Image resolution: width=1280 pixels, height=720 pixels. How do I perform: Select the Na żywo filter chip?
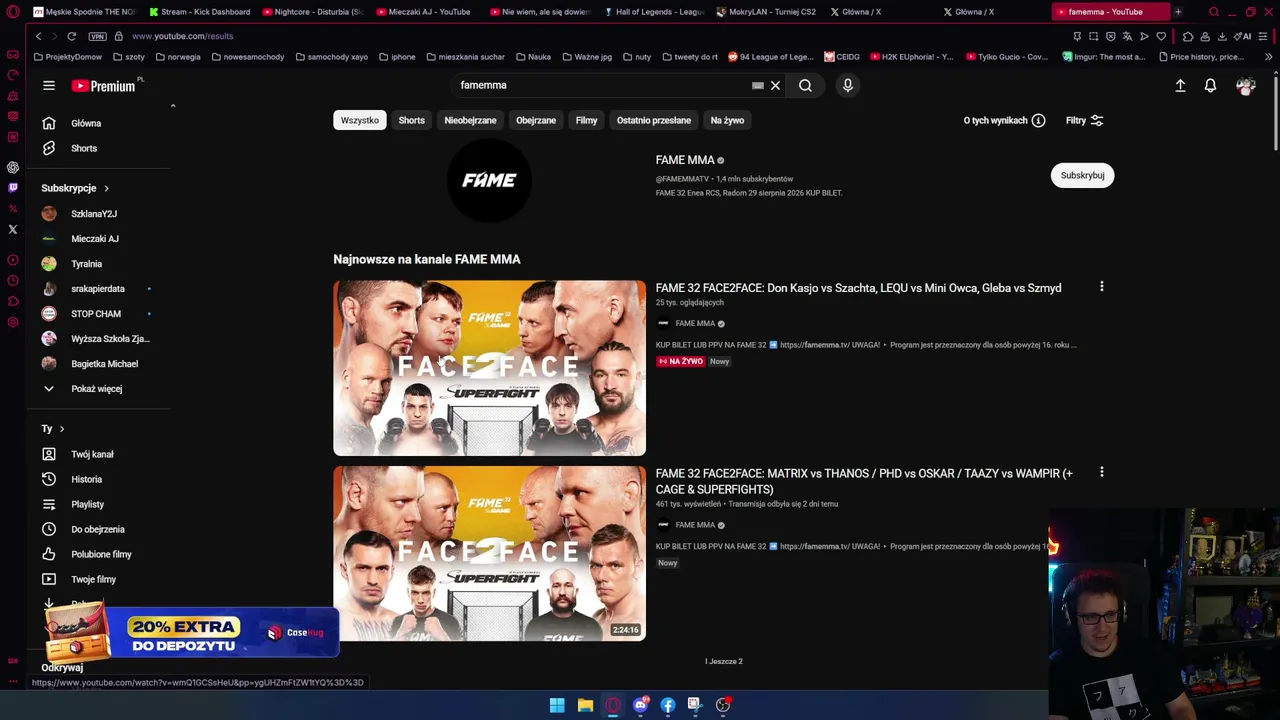click(727, 120)
